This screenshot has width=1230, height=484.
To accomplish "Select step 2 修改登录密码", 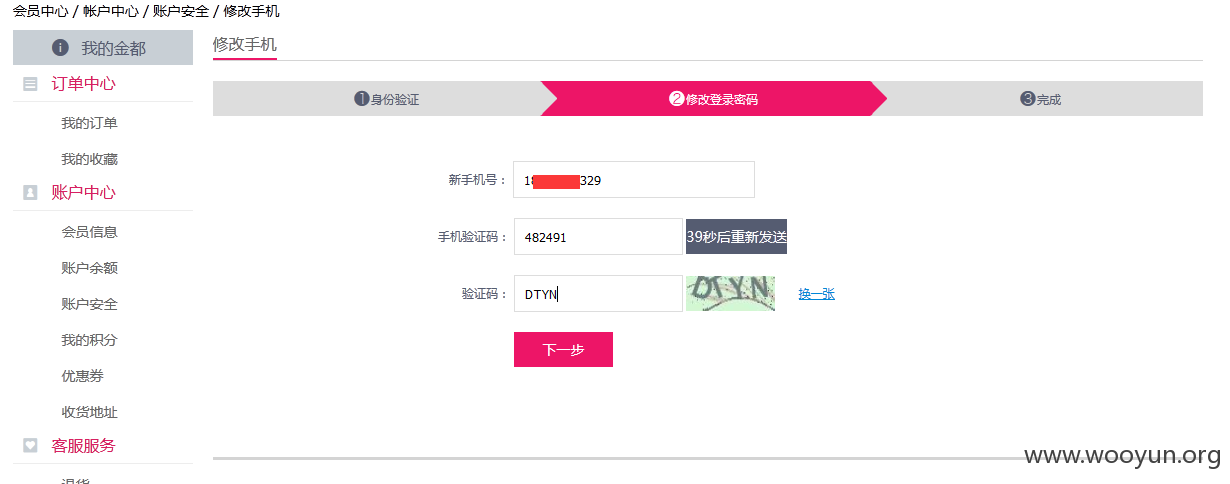I will [714, 99].
